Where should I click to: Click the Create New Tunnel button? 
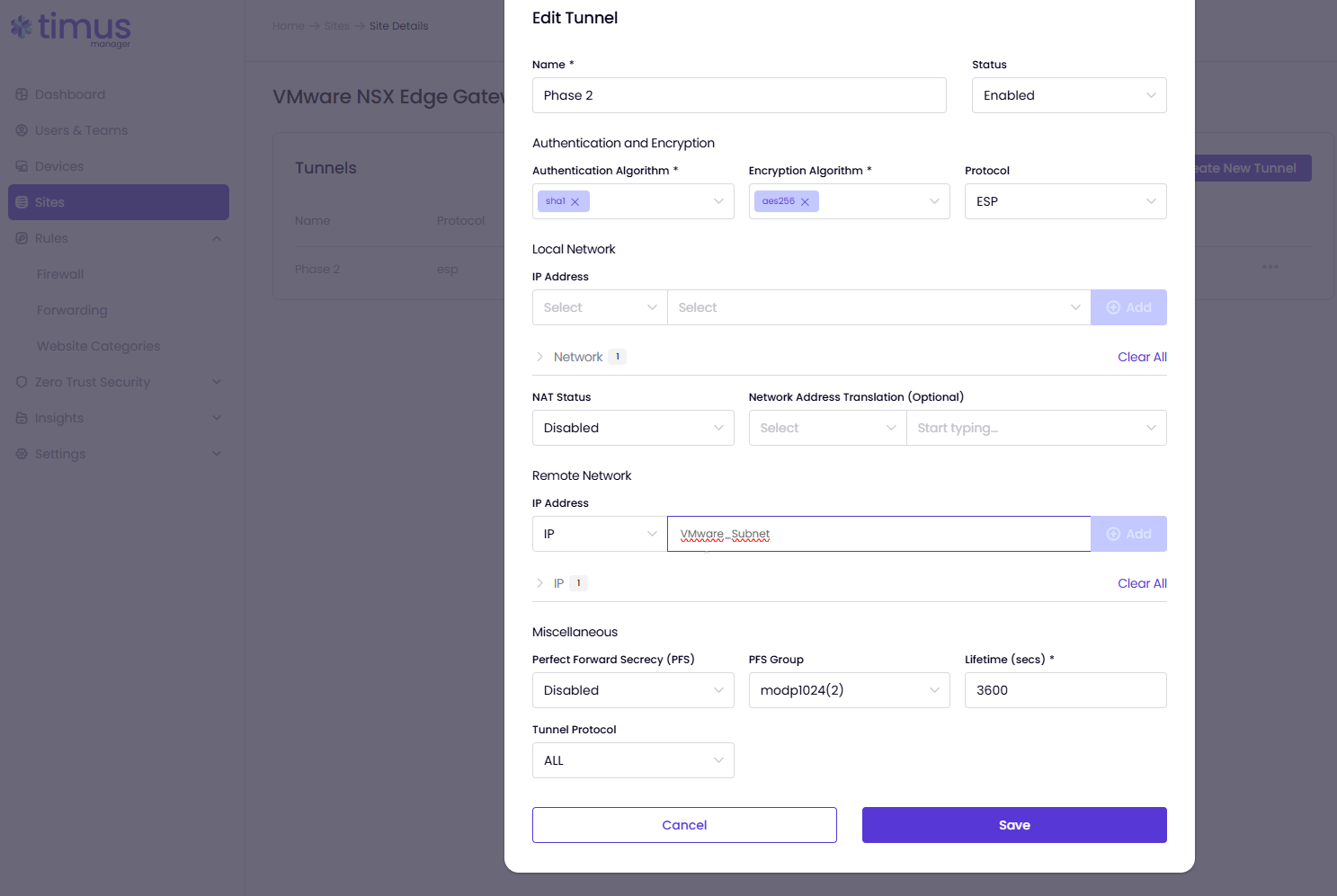coord(1252,168)
